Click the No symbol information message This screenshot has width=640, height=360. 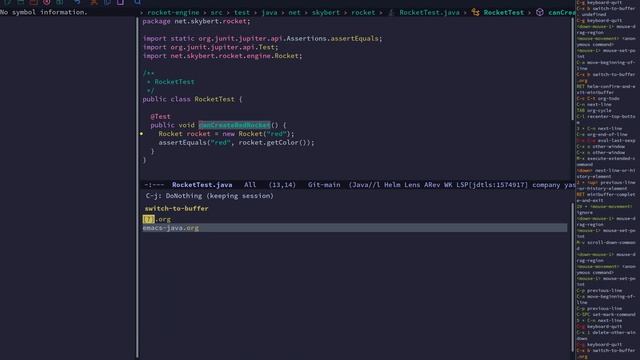click(44, 12)
